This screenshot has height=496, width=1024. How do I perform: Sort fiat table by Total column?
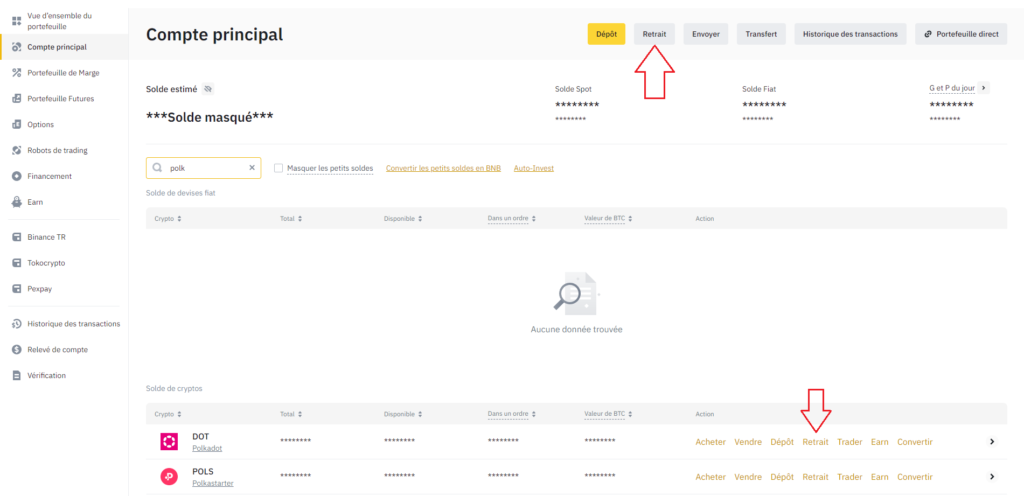(291, 219)
